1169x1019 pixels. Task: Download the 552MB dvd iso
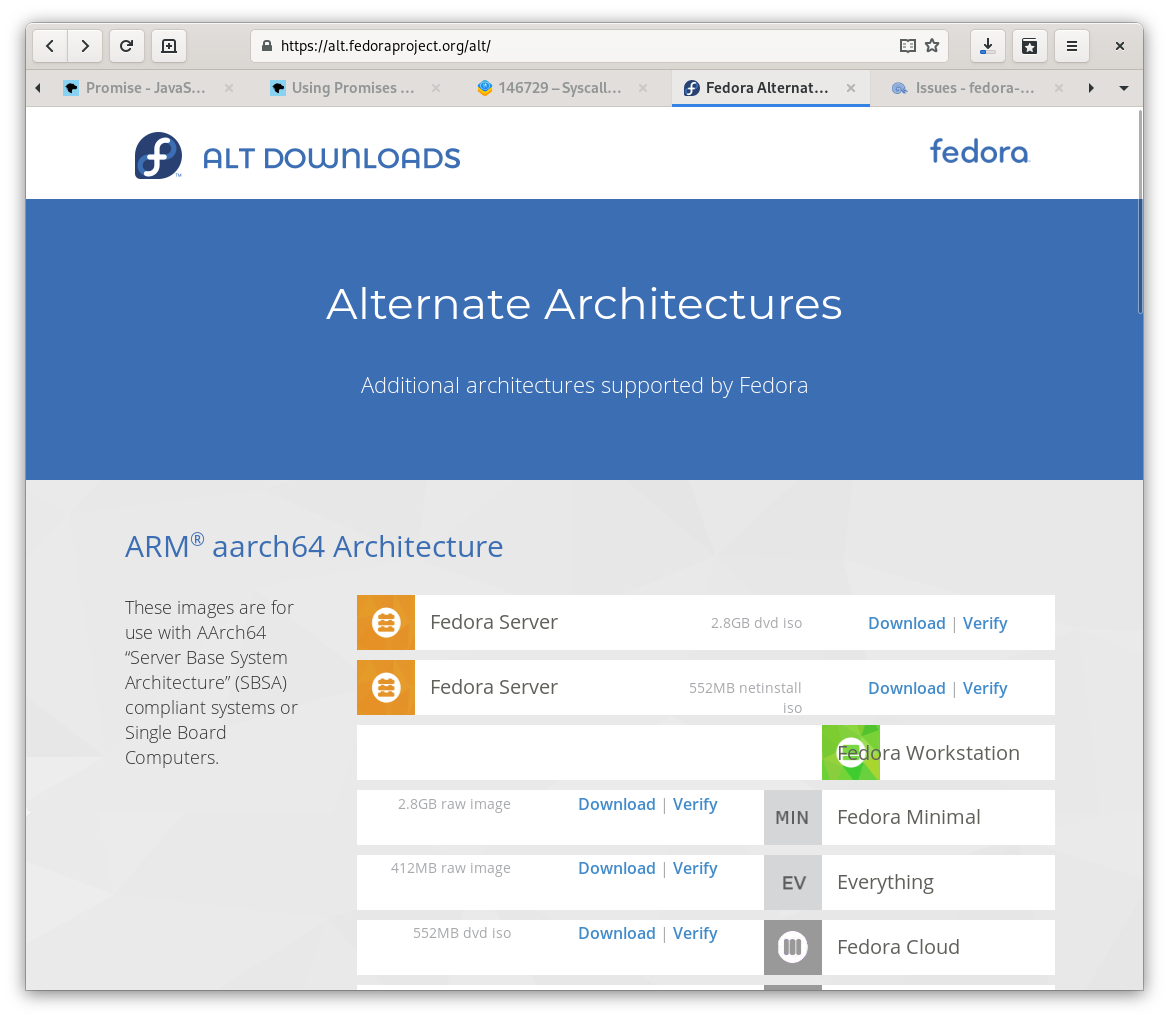coord(617,933)
